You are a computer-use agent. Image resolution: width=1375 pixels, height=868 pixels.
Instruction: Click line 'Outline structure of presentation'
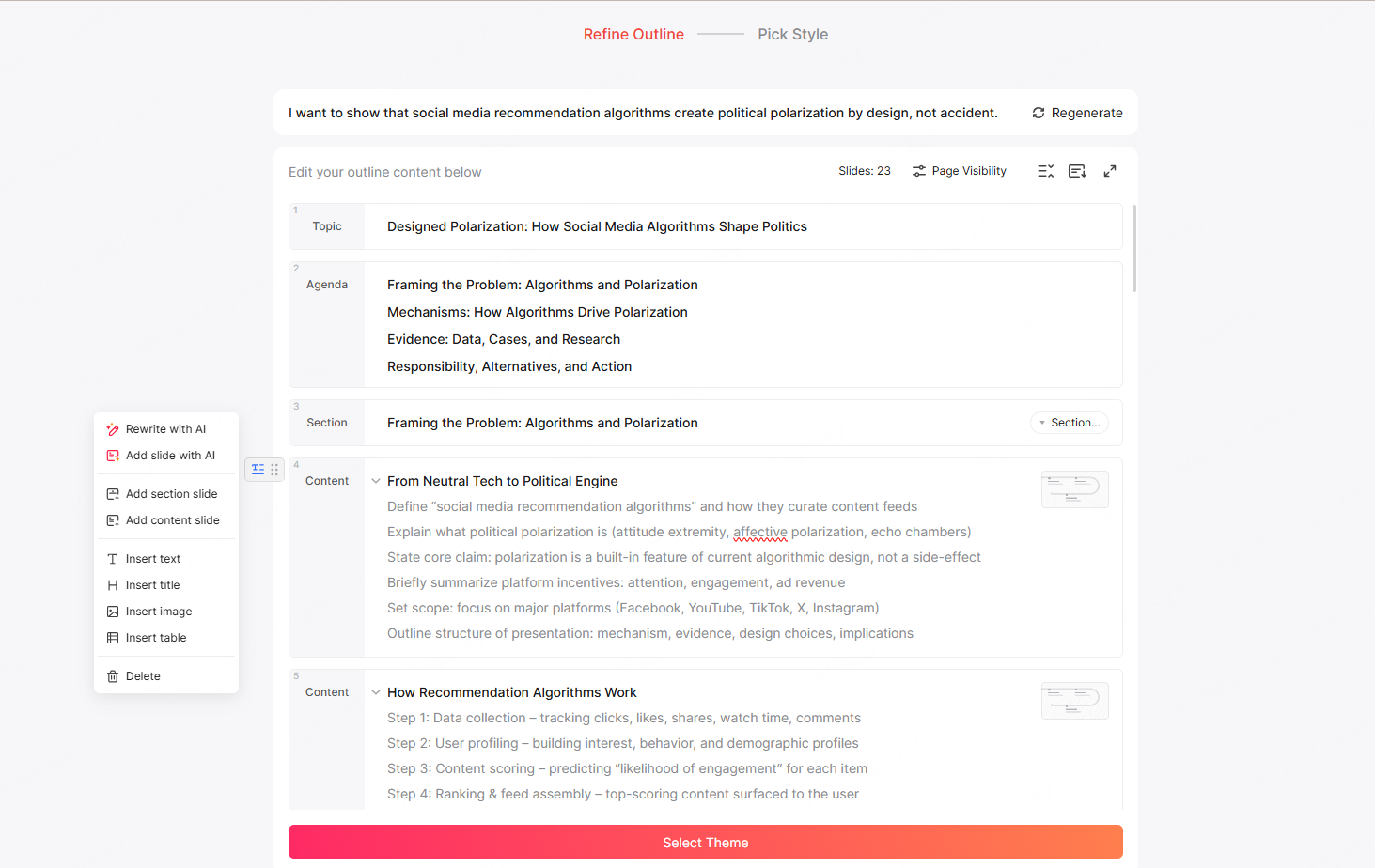point(650,633)
